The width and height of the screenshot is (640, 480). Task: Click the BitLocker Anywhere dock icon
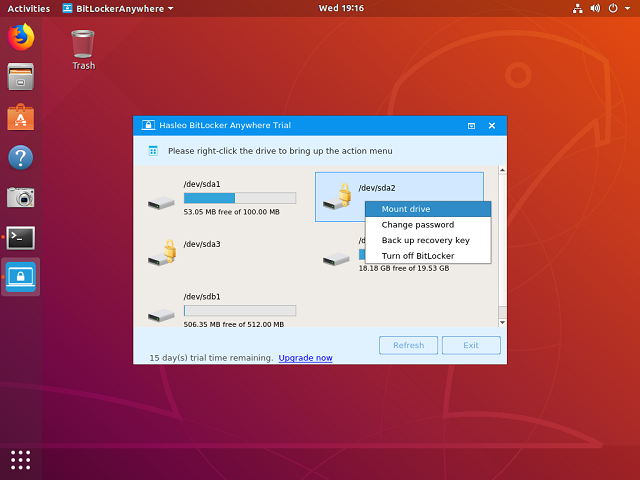coord(21,277)
